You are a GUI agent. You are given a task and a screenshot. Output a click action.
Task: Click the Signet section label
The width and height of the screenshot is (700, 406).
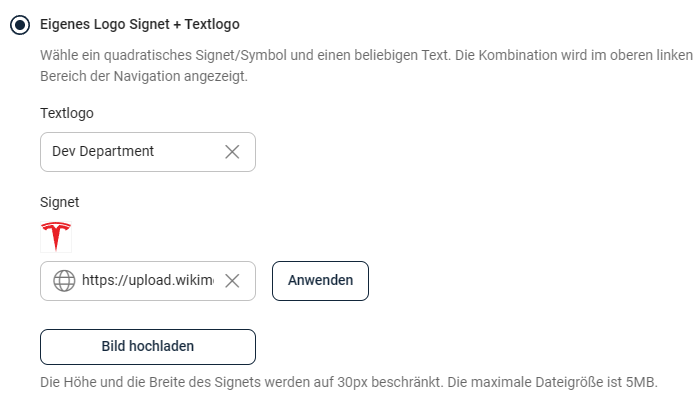pyautogui.click(x=59, y=202)
